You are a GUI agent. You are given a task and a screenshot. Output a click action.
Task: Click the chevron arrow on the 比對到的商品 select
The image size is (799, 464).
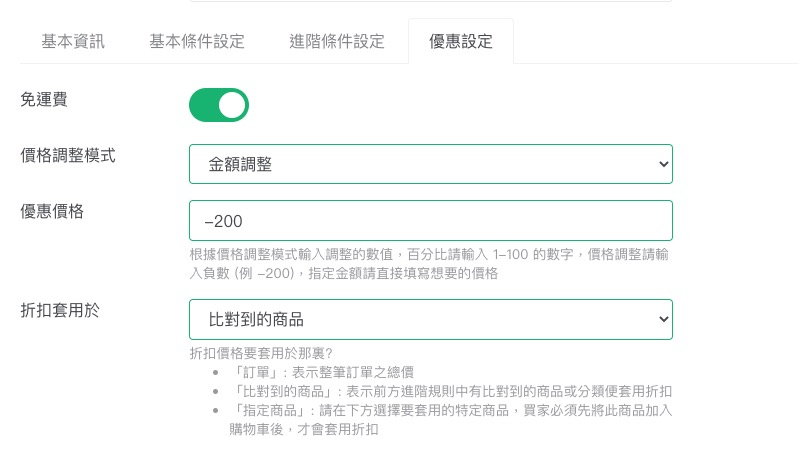point(661,320)
